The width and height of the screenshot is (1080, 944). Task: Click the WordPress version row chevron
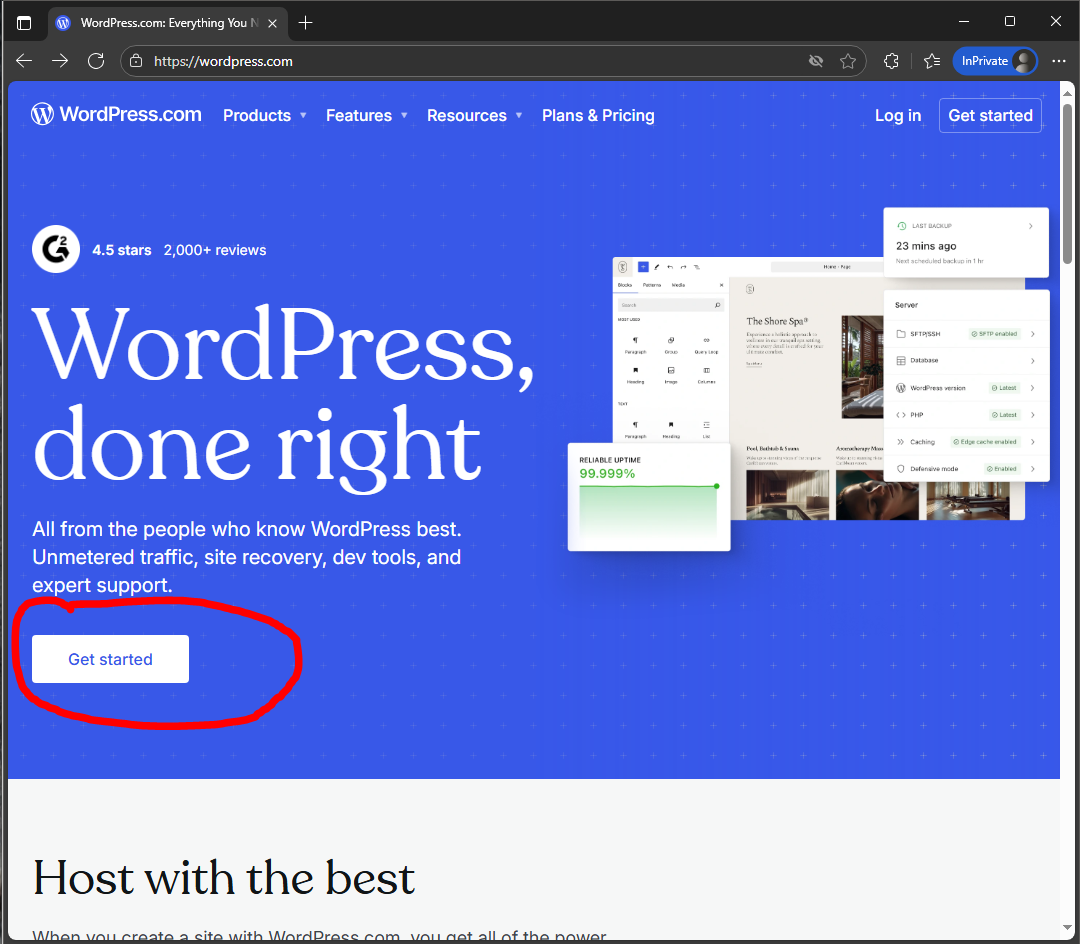point(1032,388)
